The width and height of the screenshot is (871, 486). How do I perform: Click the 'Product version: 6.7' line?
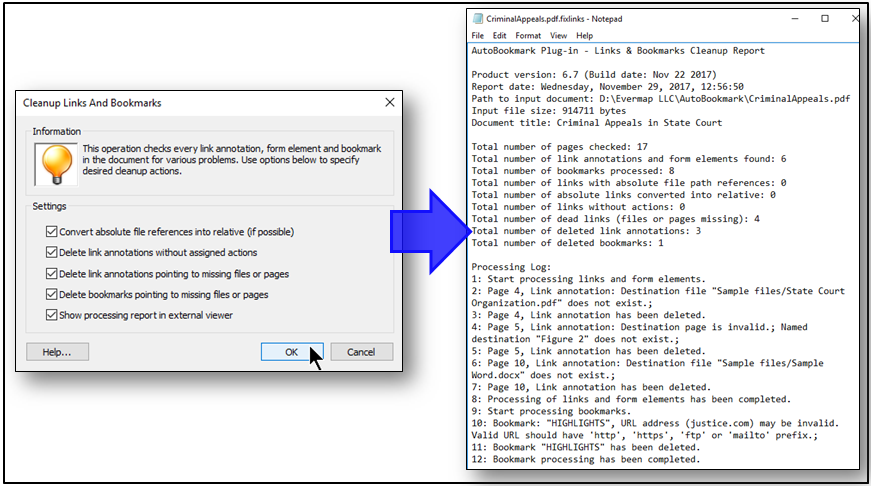(x=594, y=74)
